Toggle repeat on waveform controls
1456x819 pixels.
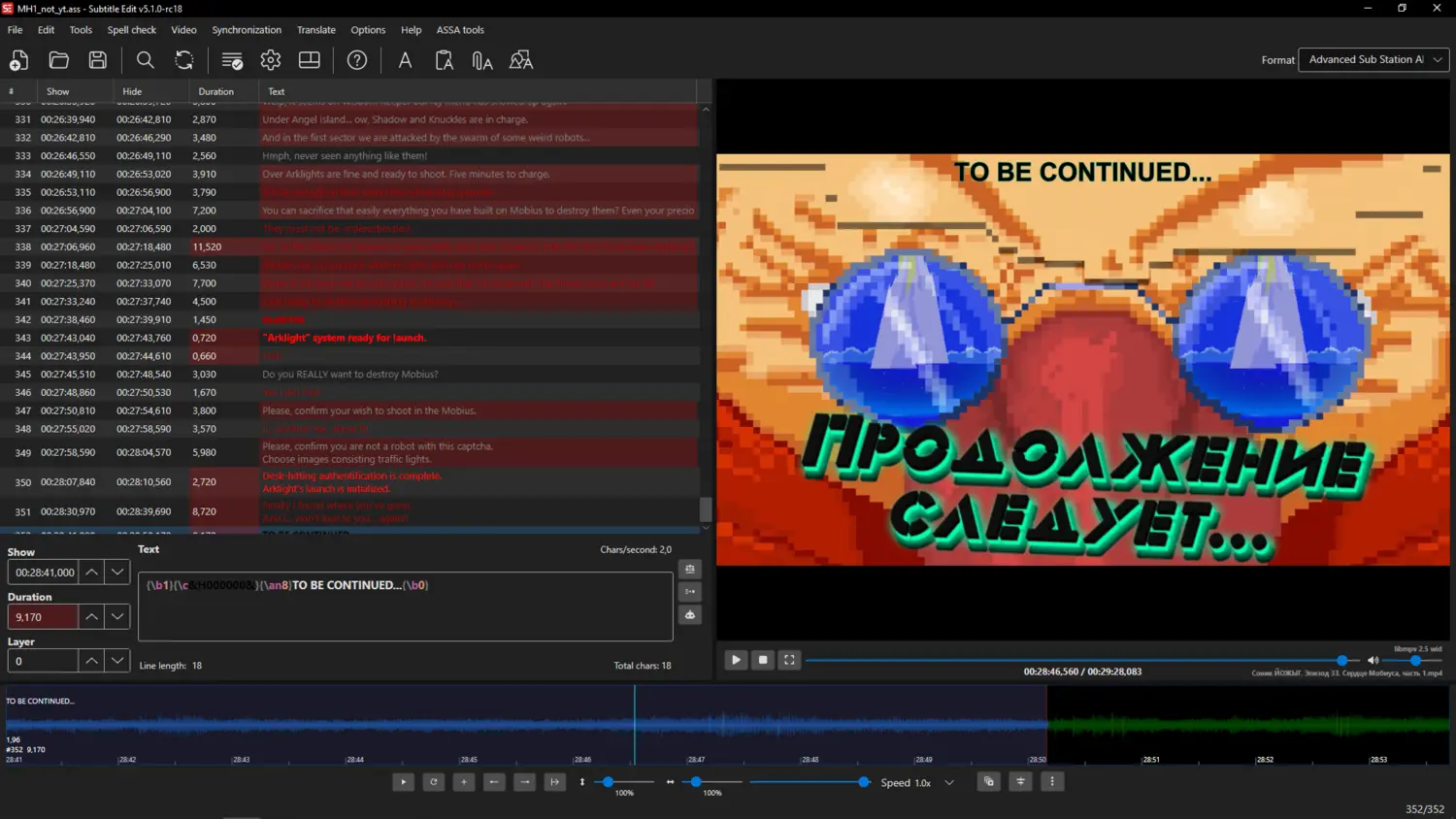434,782
